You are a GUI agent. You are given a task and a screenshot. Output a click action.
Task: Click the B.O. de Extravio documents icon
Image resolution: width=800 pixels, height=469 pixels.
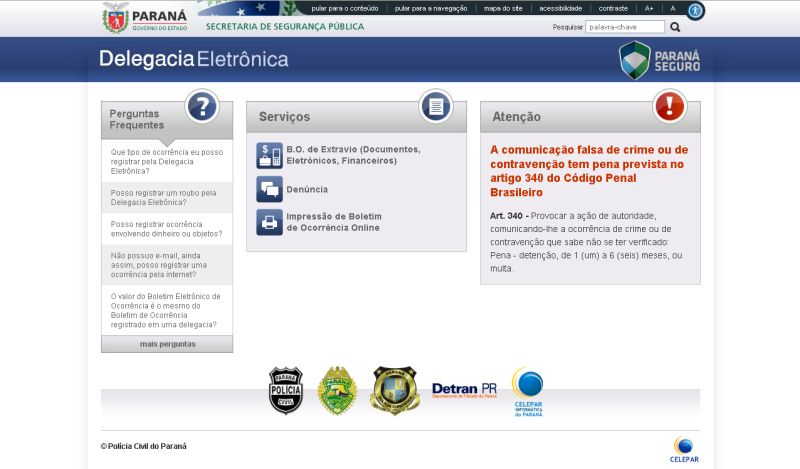[x=269, y=155]
